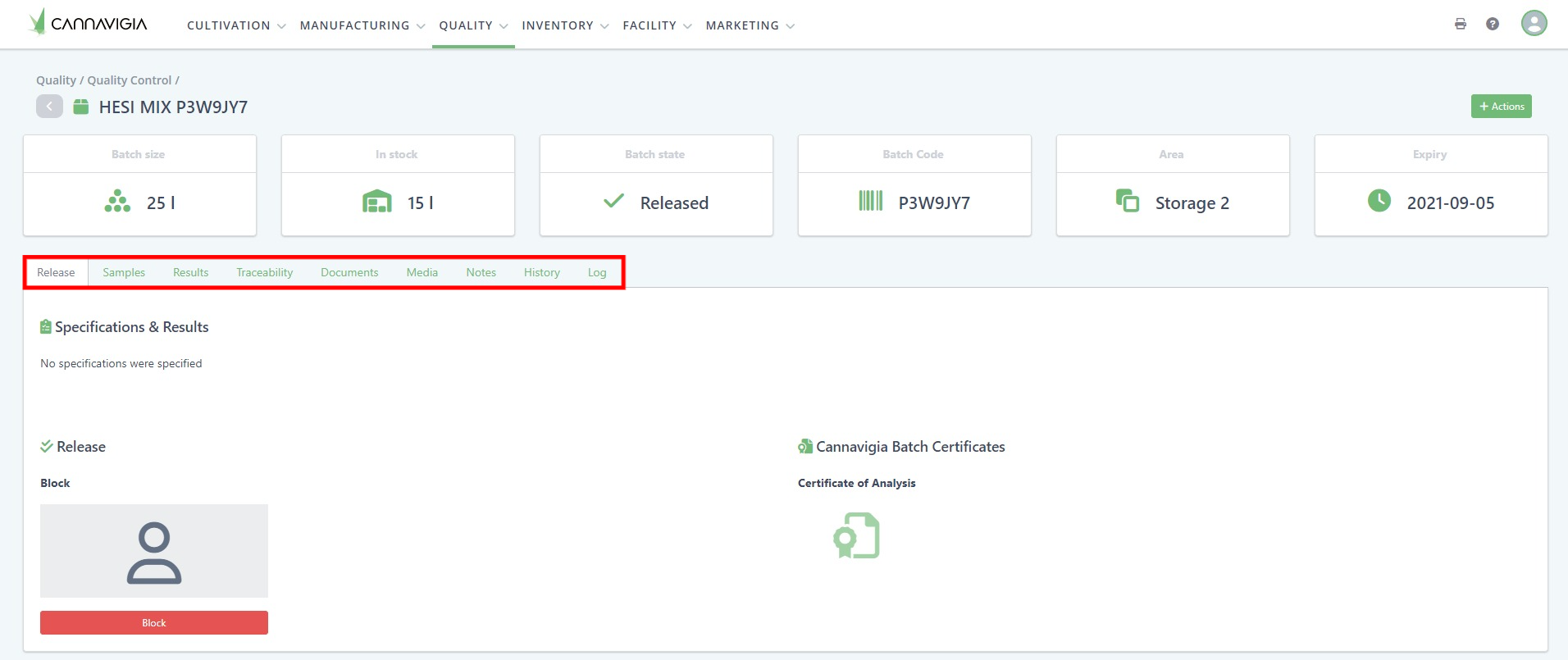Open the Documents tab

[349, 272]
